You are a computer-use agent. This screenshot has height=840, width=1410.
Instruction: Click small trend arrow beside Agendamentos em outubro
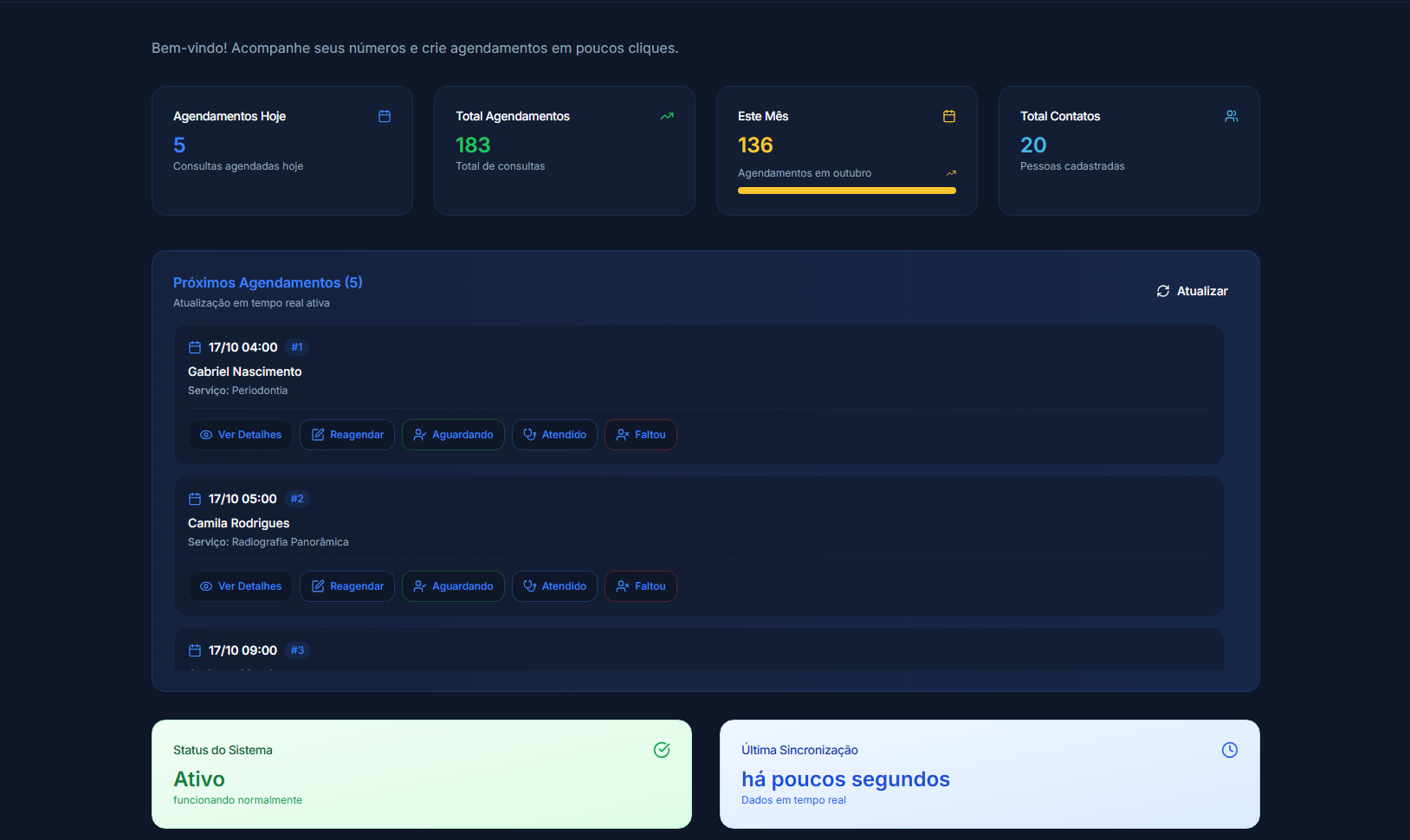pyautogui.click(x=951, y=173)
